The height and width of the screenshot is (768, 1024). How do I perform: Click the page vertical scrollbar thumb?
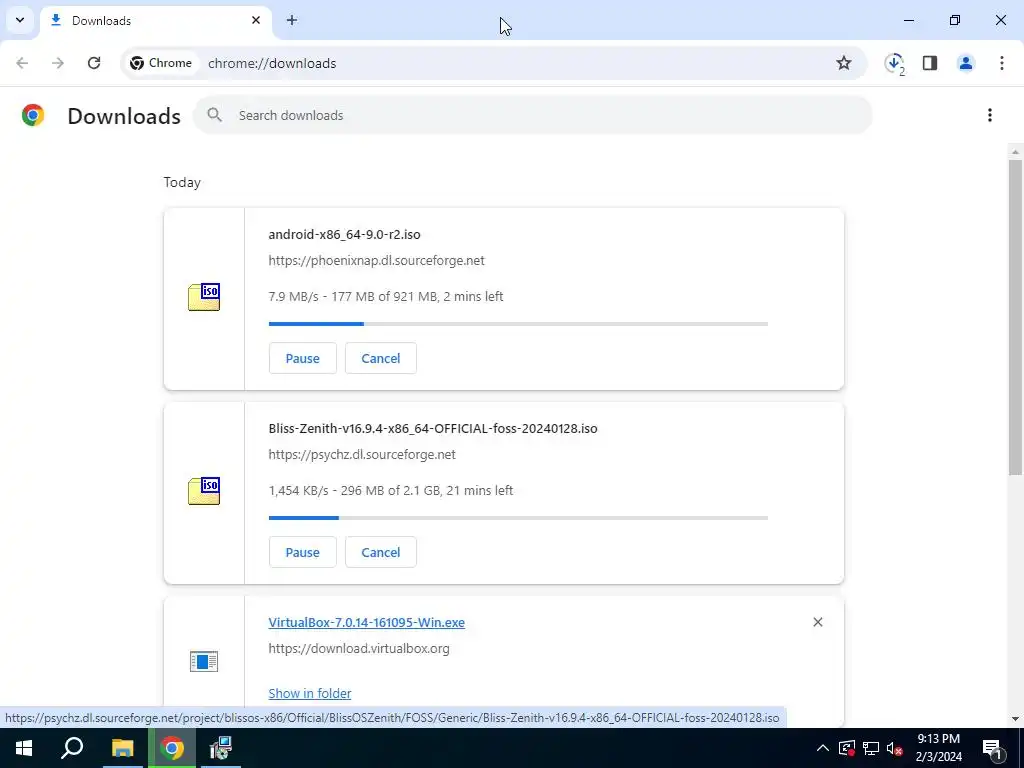(x=1015, y=317)
